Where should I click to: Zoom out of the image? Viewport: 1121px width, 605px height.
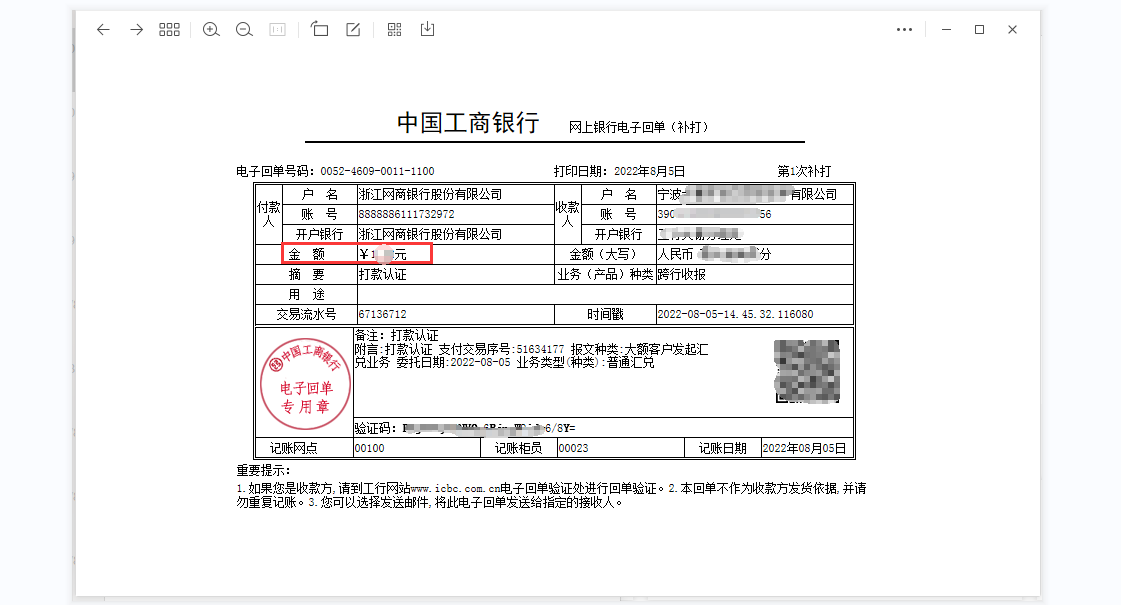[245, 29]
